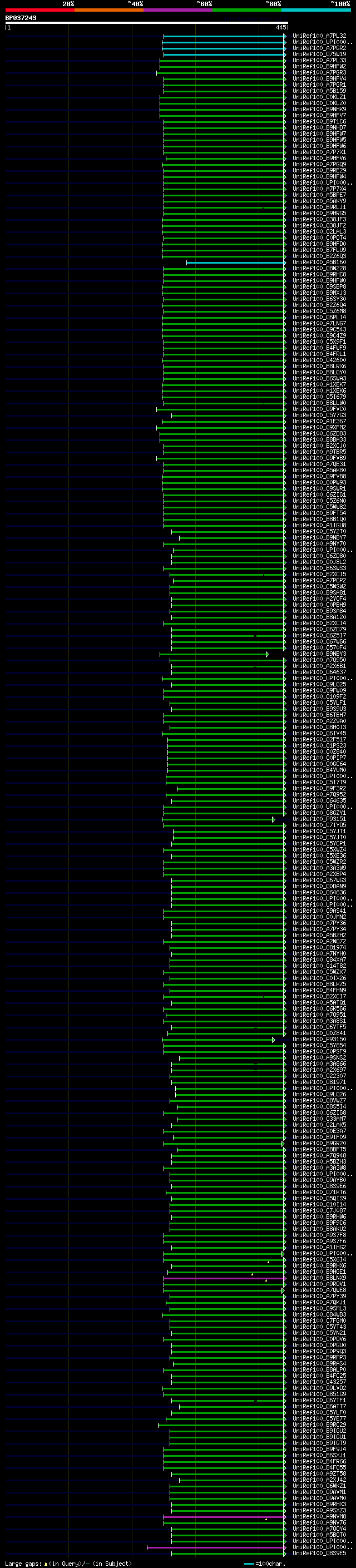Select the hit UniRef100_Q6ATT7
The image size is (356, 1568).
[319, 1406]
